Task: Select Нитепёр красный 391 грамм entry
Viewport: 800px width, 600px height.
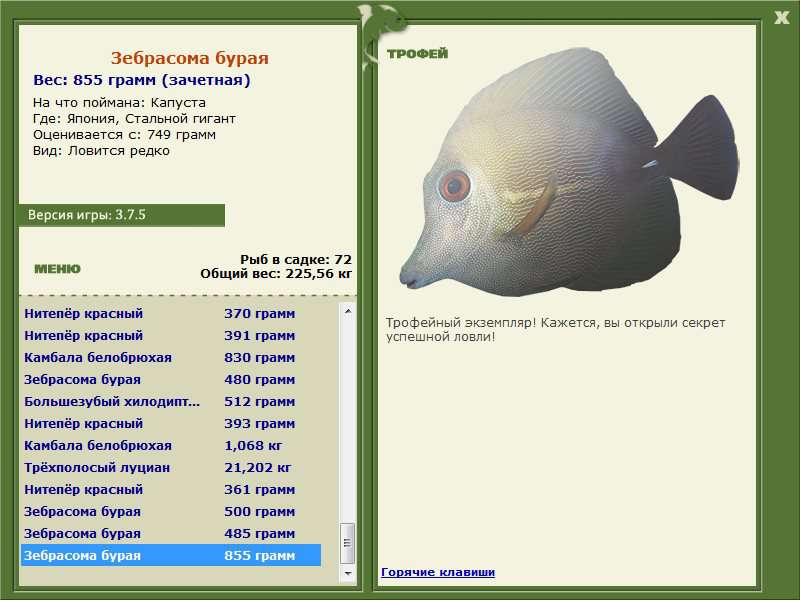Action: (160, 336)
